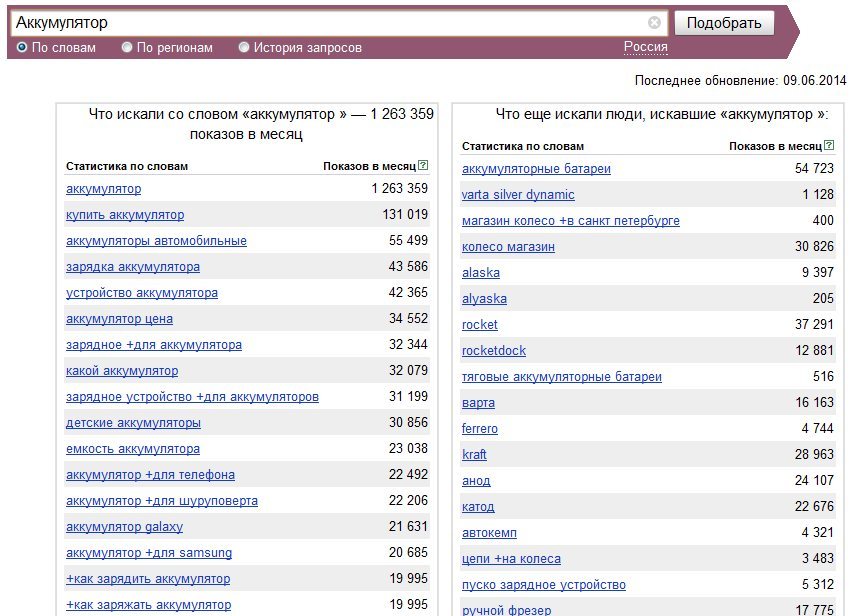Open the 'цепи +на колеса' link
This screenshot has width=861, height=616.
pos(511,558)
